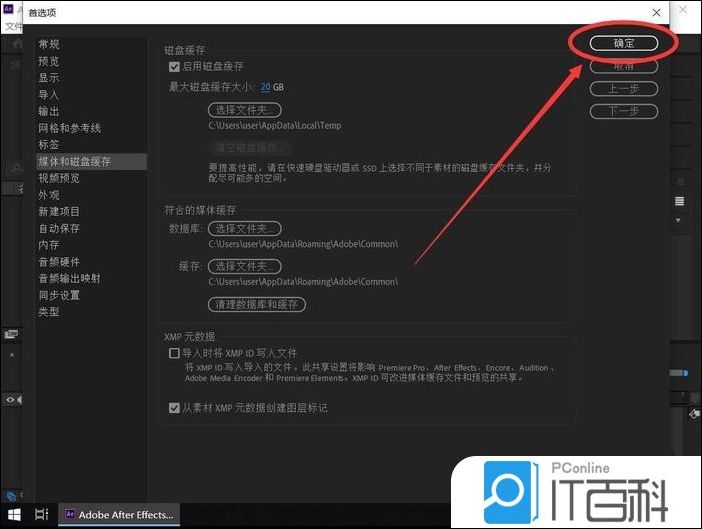
Task: Confirm preferences with 确定 button
Action: [624, 43]
